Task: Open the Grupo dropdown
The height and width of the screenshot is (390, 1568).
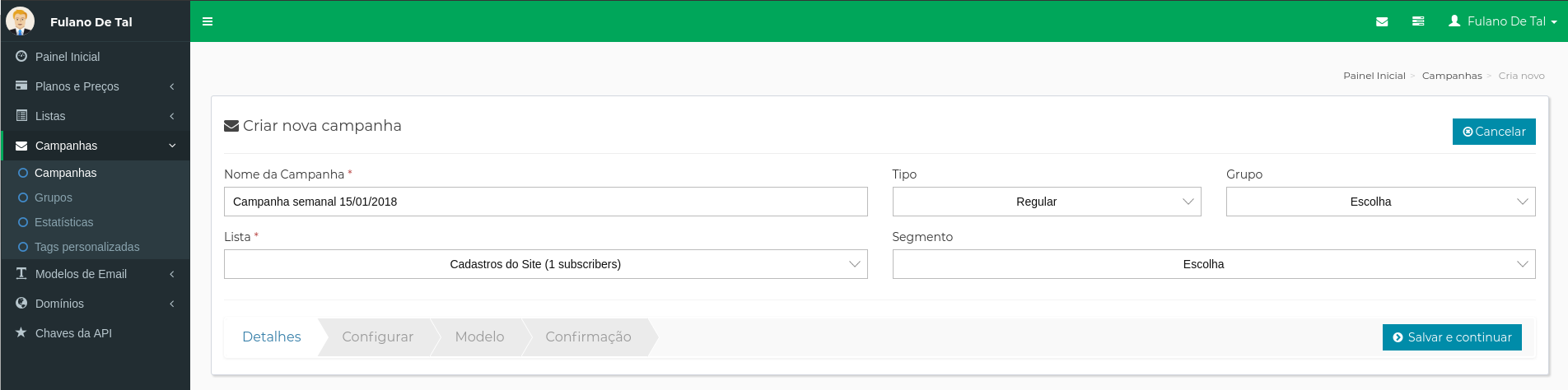Action: [x=1380, y=202]
